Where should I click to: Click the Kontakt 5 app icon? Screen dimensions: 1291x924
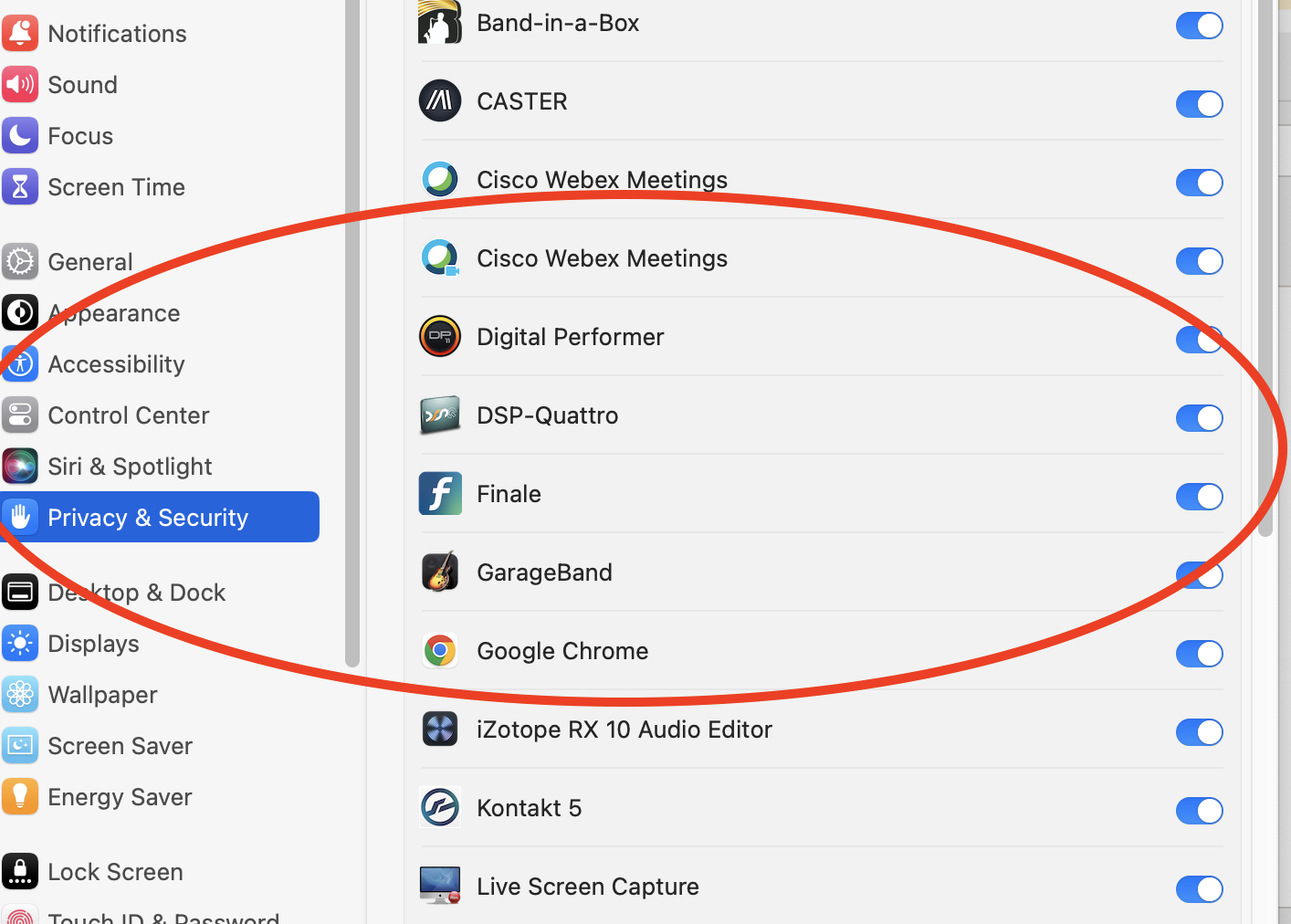pos(440,807)
